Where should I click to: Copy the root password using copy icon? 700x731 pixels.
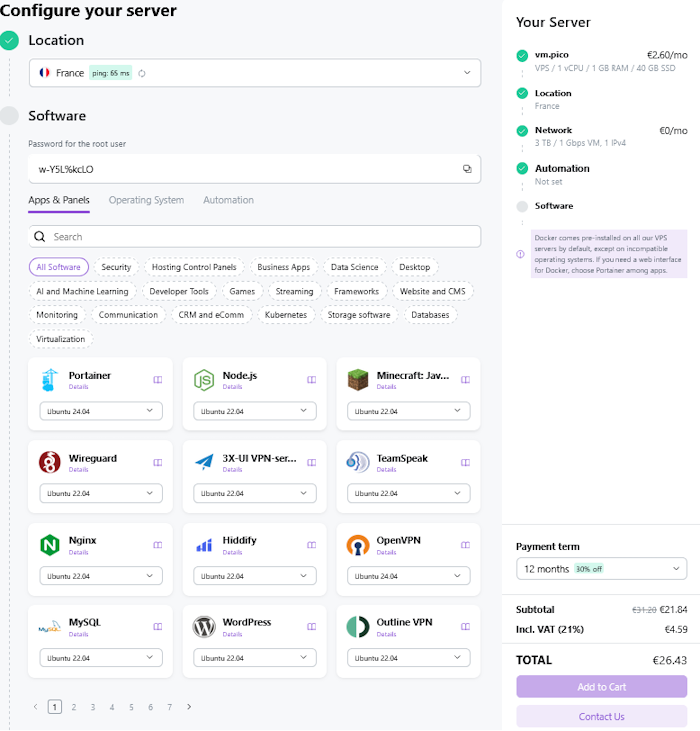(x=466, y=169)
